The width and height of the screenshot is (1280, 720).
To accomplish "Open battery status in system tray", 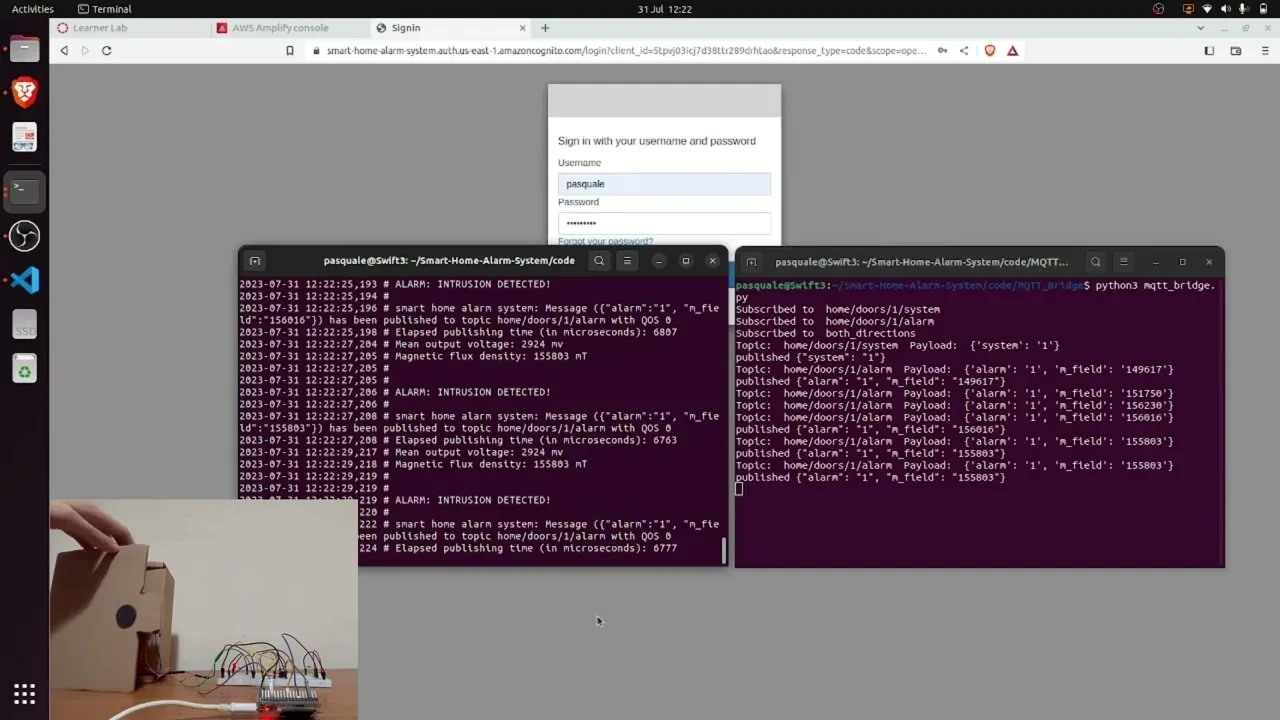I will (1262, 9).
